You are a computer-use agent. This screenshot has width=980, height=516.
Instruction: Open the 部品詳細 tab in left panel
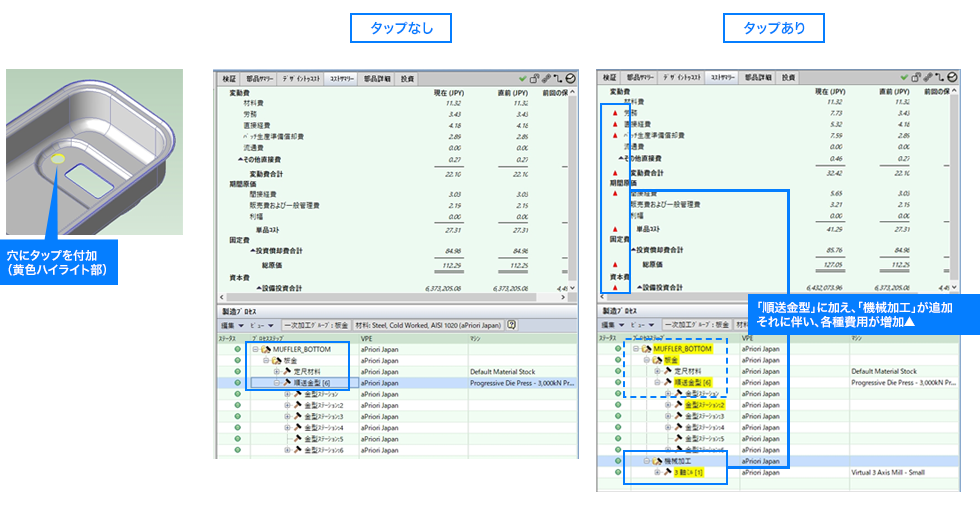click(x=377, y=77)
